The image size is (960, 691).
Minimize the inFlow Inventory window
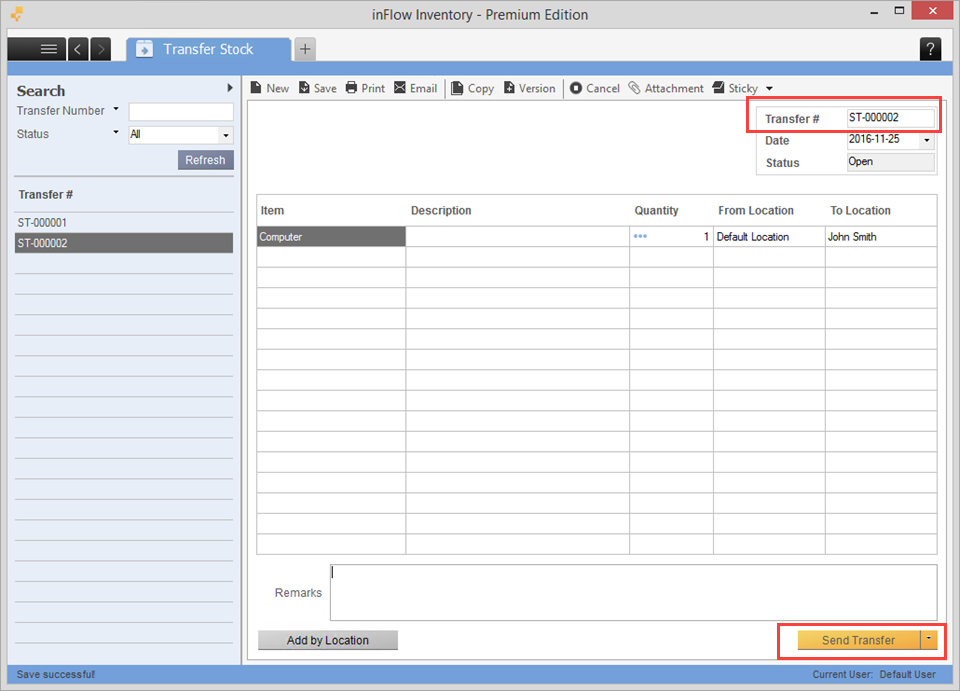874,12
